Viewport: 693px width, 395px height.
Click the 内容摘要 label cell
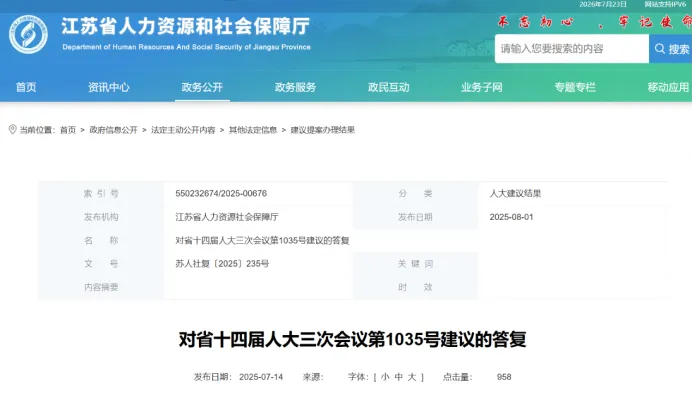click(x=101, y=287)
